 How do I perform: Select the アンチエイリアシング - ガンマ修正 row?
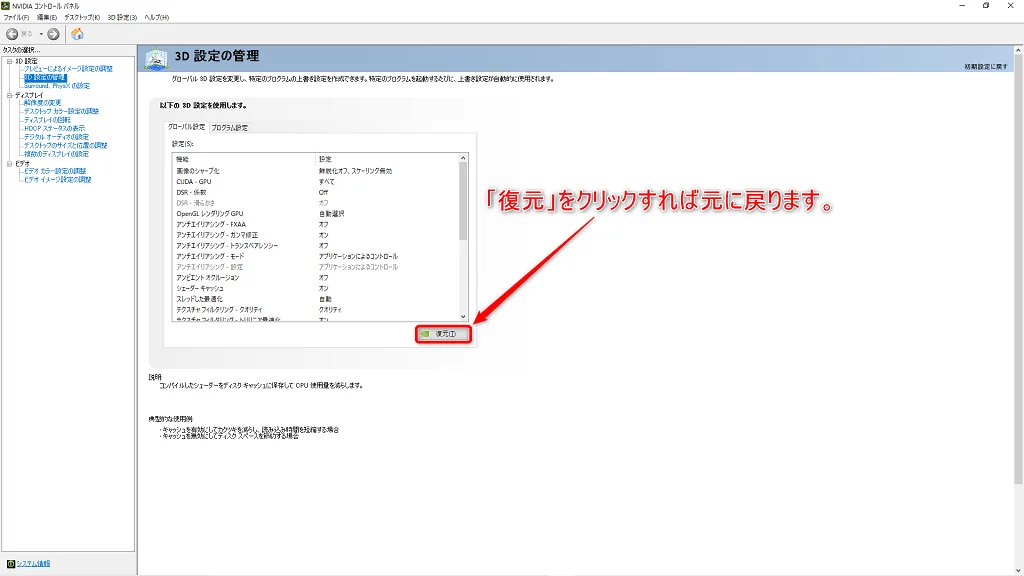[316, 235]
